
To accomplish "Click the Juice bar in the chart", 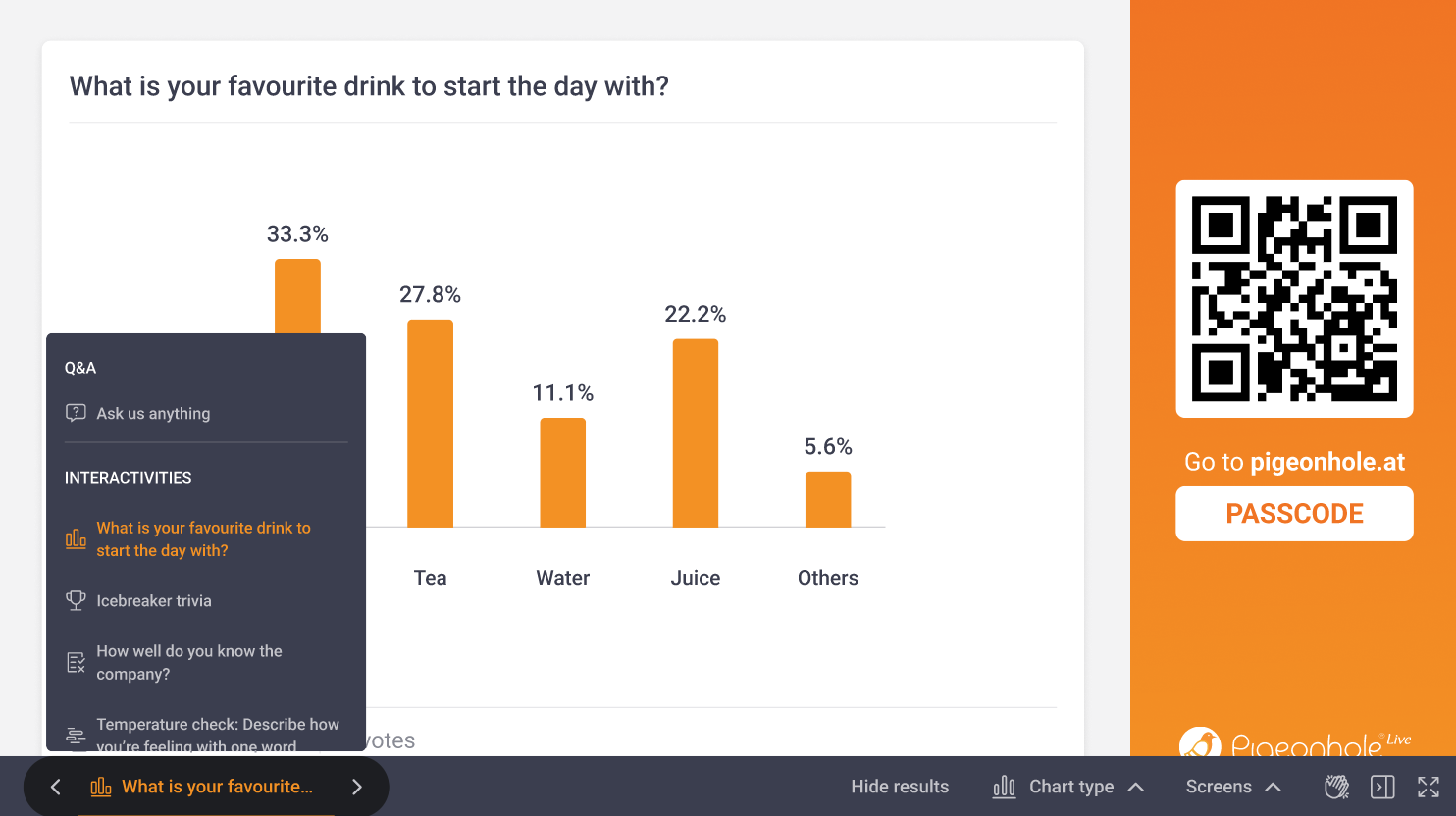I will pyautogui.click(x=695, y=433).
